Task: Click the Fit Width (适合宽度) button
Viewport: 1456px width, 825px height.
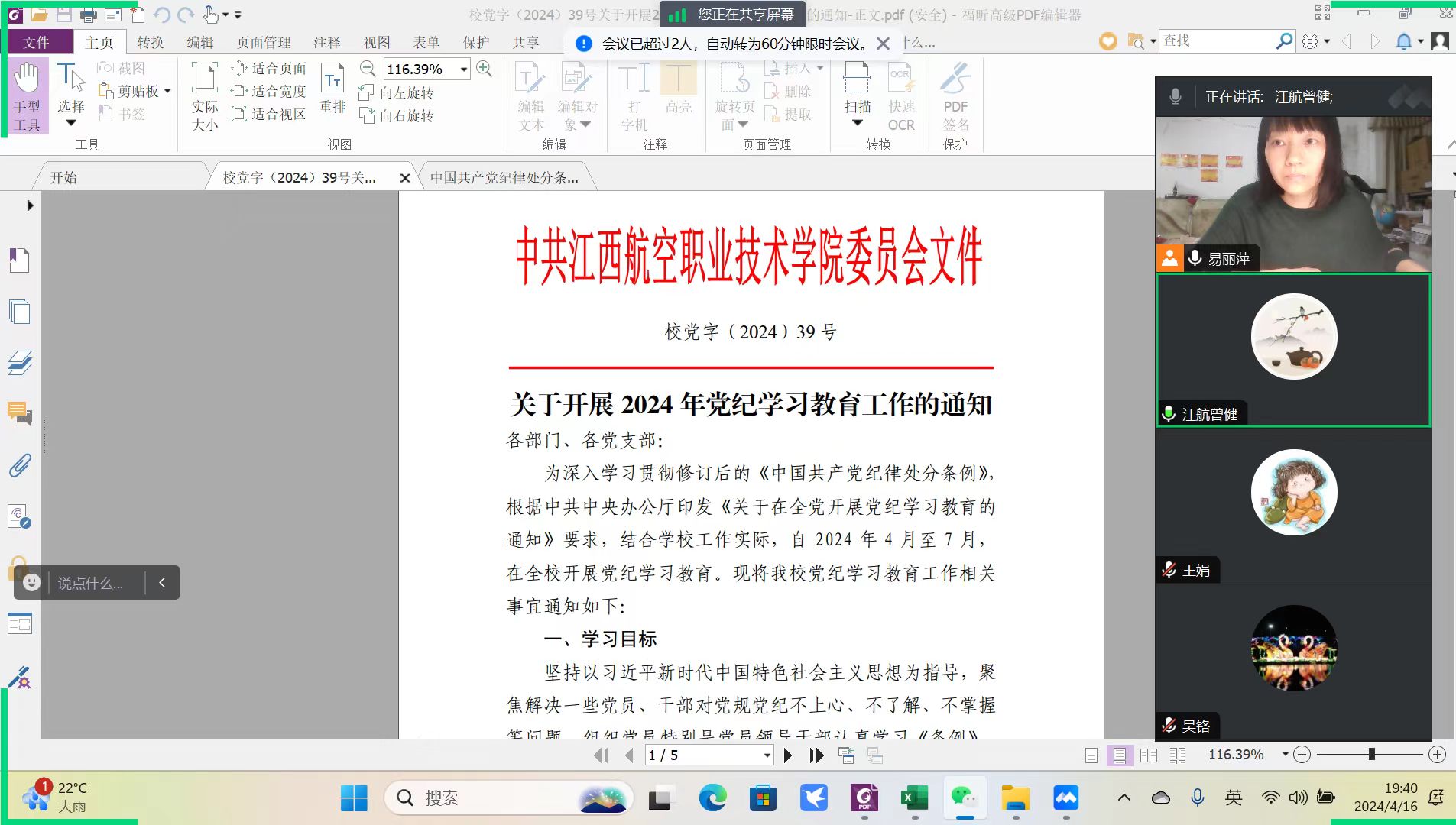Action: tap(269, 92)
